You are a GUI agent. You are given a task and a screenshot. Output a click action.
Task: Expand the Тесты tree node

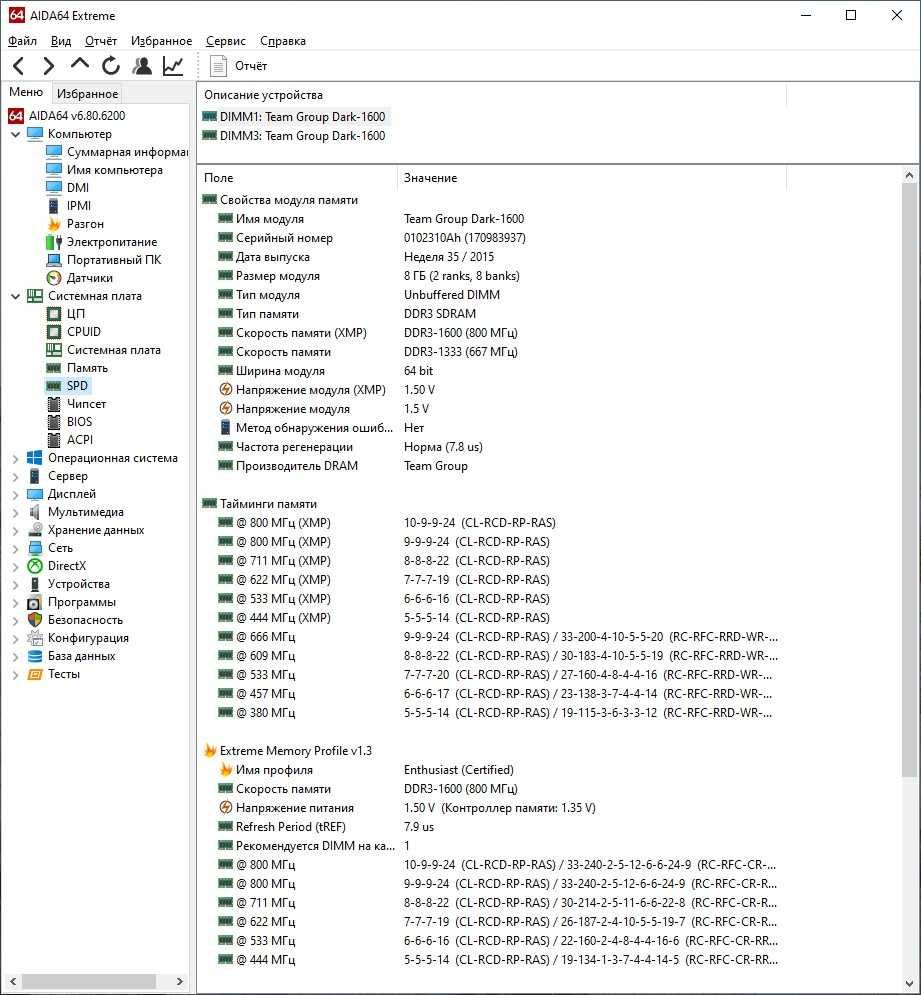click(15, 674)
